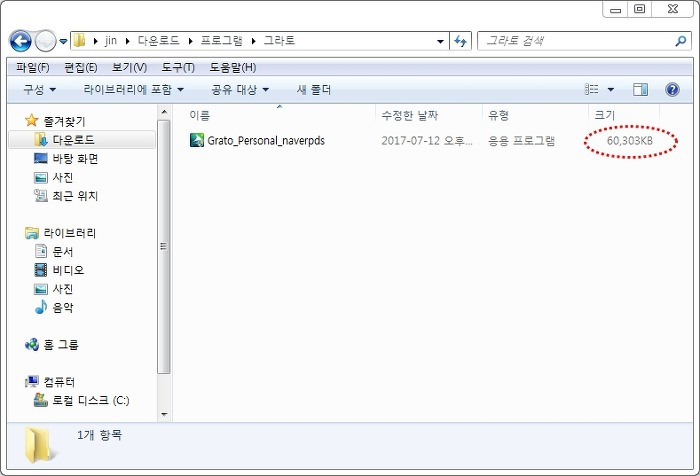
Task: Open 로컬 디스크 (C:)
Action: (91, 400)
